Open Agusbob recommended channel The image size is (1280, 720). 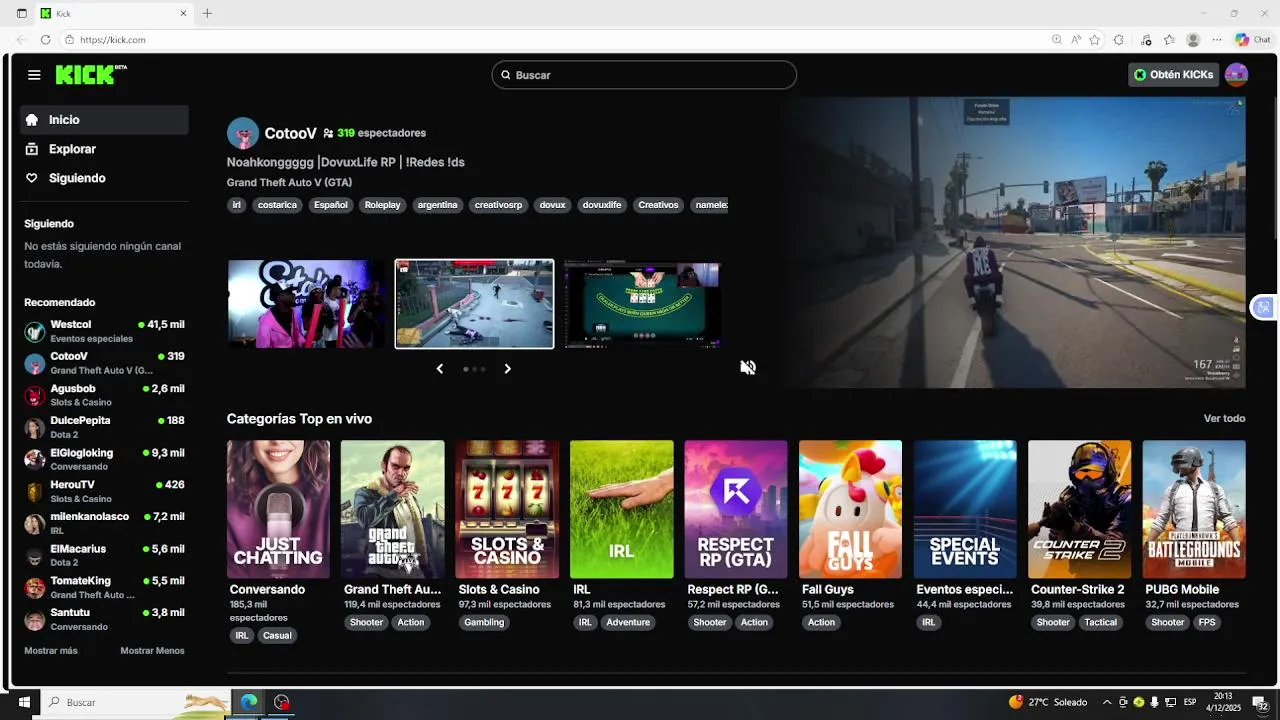click(104, 395)
